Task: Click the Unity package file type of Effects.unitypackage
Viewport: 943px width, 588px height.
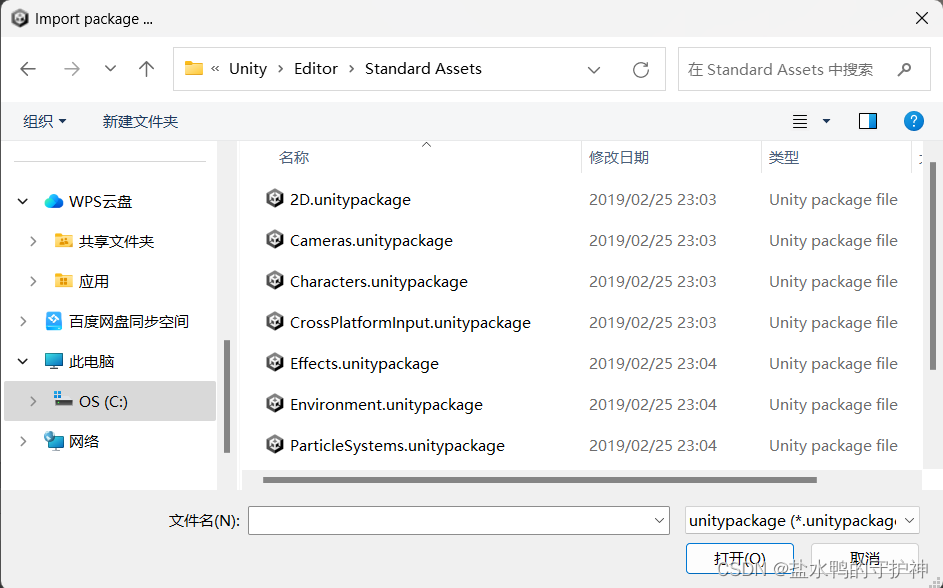Action: pyautogui.click(x=833, y=363)
